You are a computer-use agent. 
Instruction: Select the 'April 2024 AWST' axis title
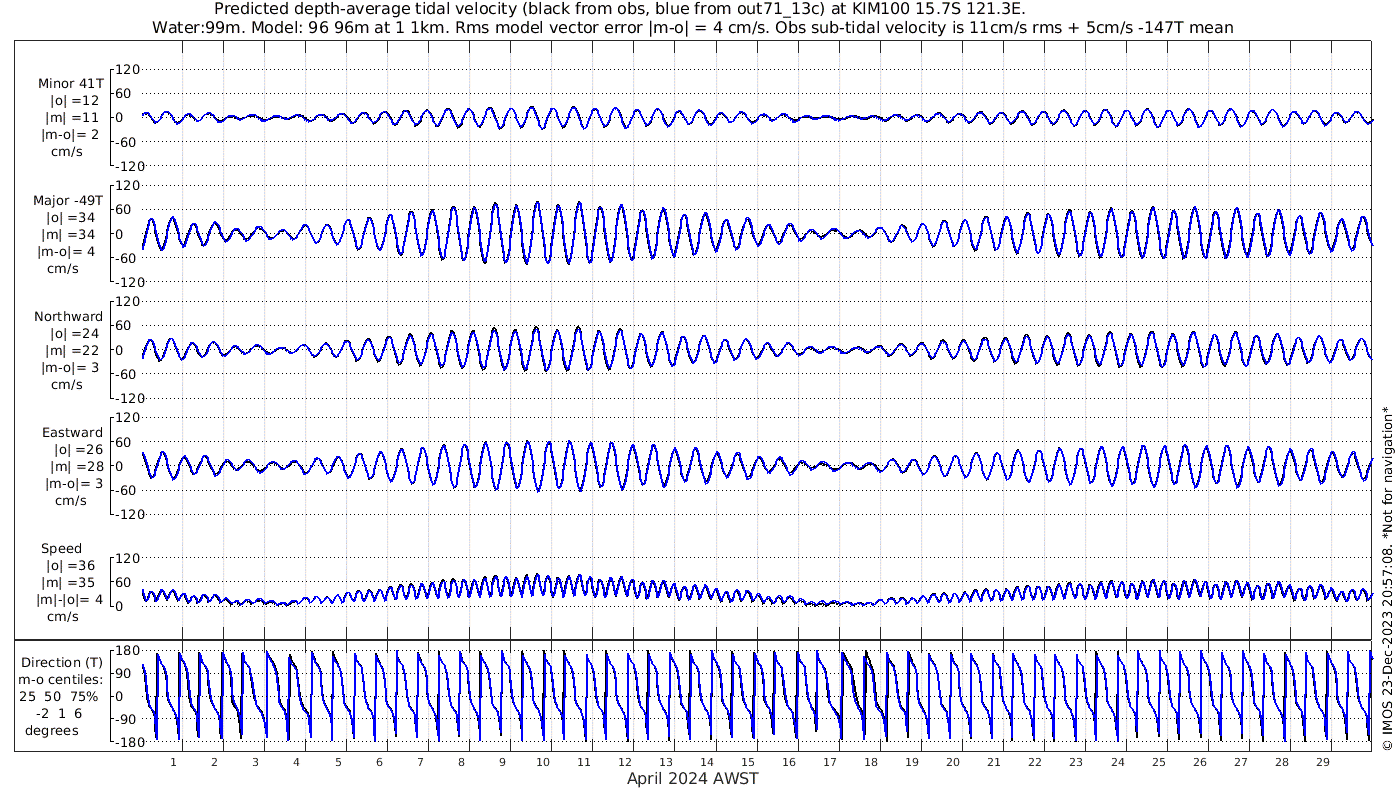click(x=692, y=779)
